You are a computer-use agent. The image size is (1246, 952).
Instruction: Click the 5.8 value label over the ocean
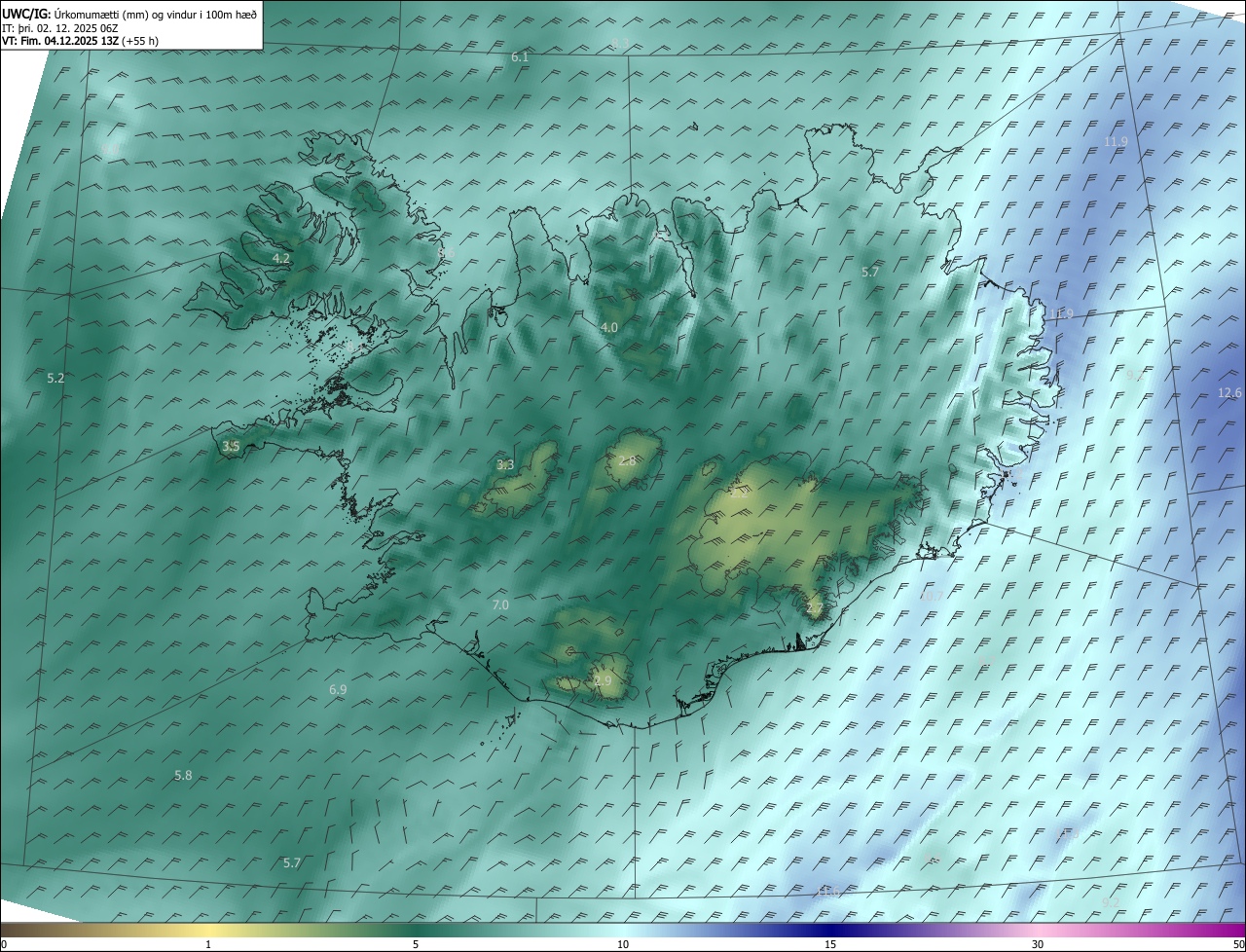click(183, 776)
